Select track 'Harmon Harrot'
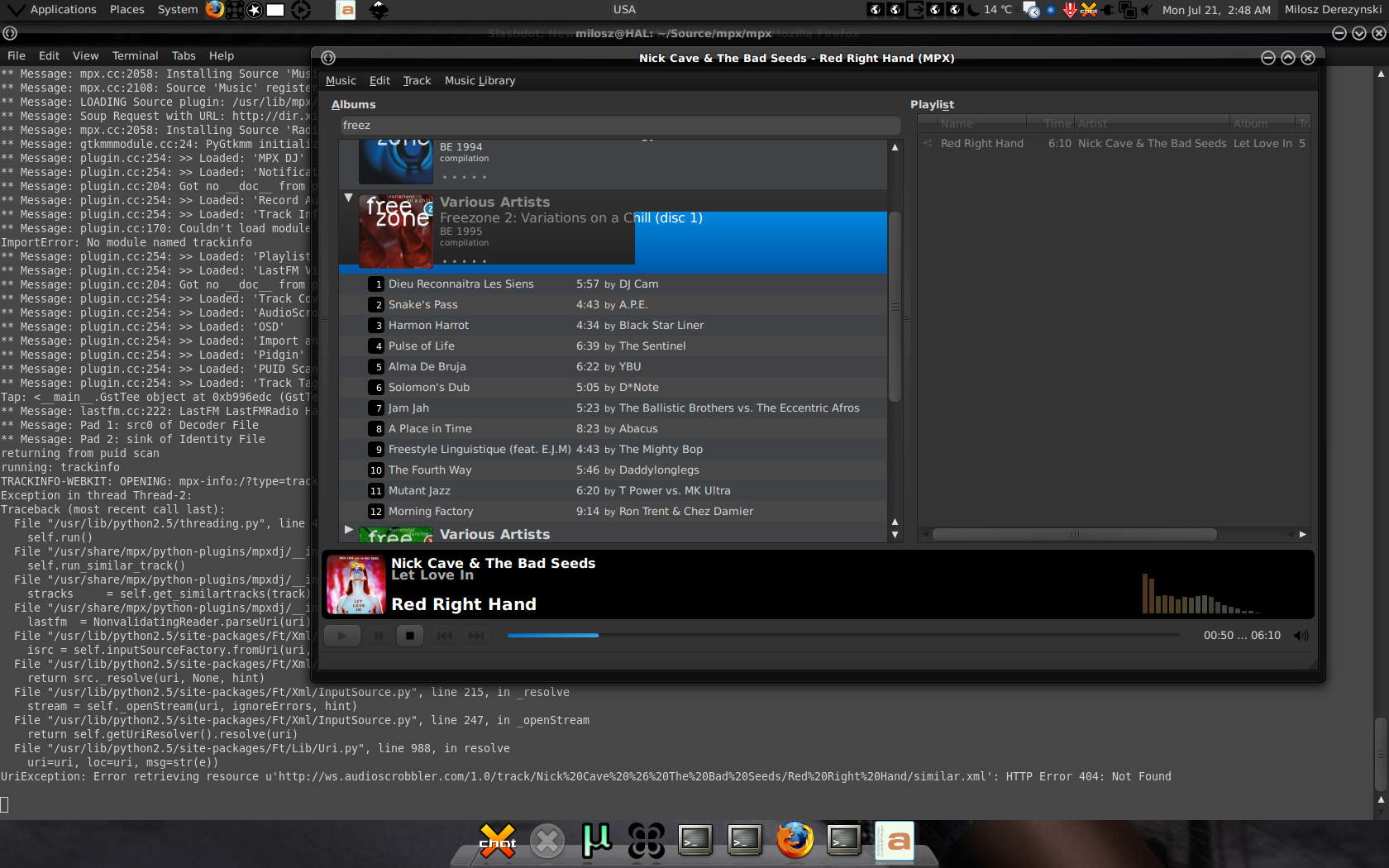Screen dimensions: 1389x868 [x=613, y=326]
